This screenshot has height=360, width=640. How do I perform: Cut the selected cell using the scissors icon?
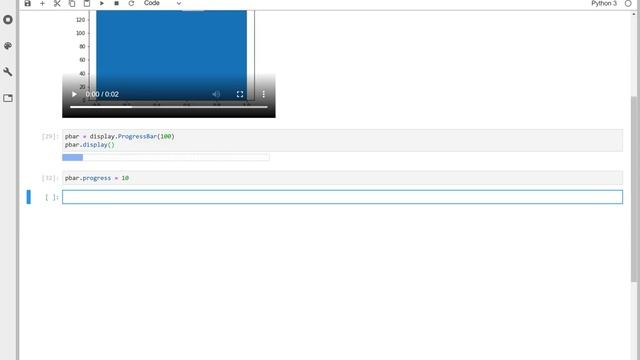pyautogui.click(x=57, y=3)
